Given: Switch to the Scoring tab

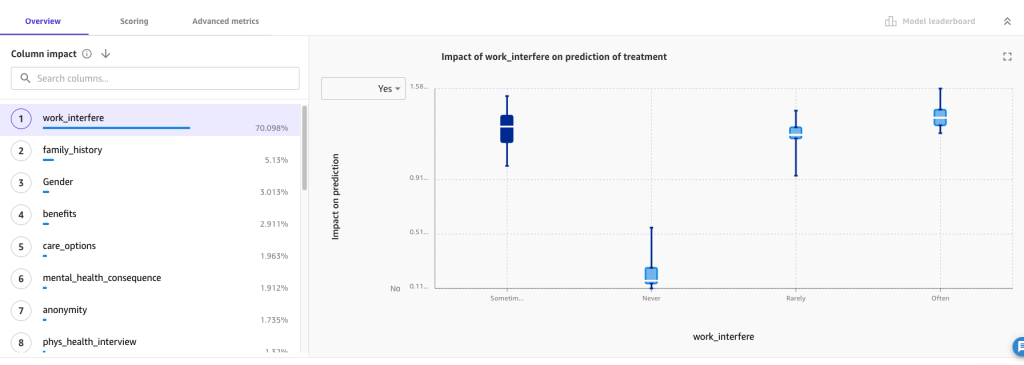Looking at the screenshot, I should point(134,22).
